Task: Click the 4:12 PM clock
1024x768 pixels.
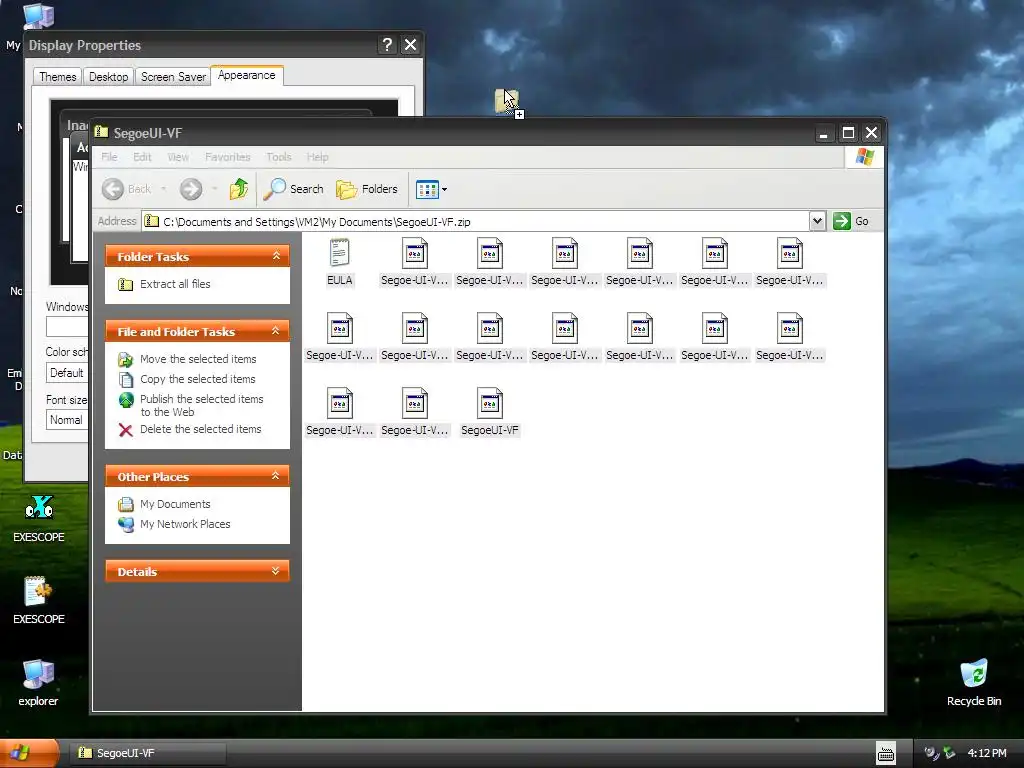Action: click(987, 754)
